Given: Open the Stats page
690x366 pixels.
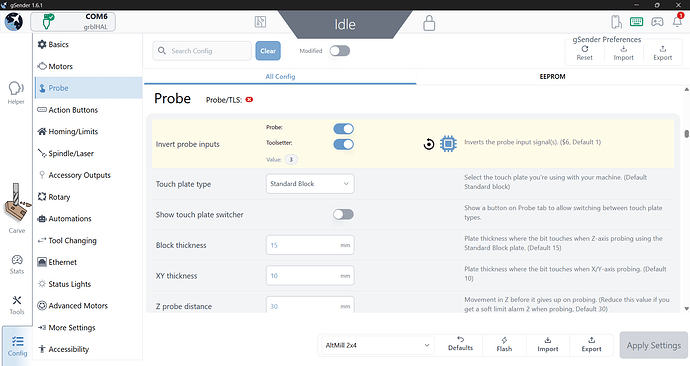Looking at the screenshot, I should [x=17, y=264].
